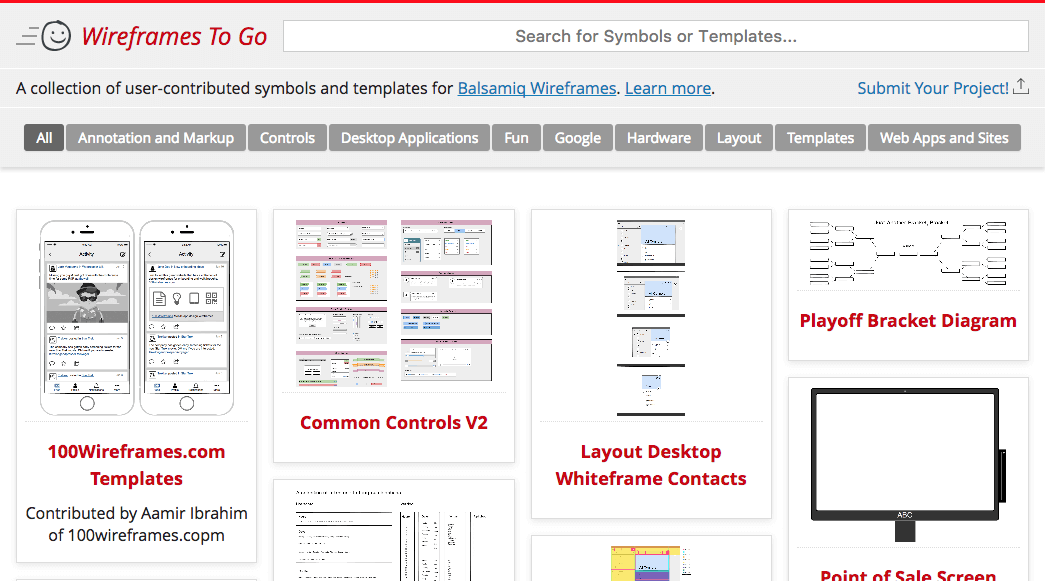The image size is (1045, 581).
Task: Select the Layout filter
Action: point(738,137)
